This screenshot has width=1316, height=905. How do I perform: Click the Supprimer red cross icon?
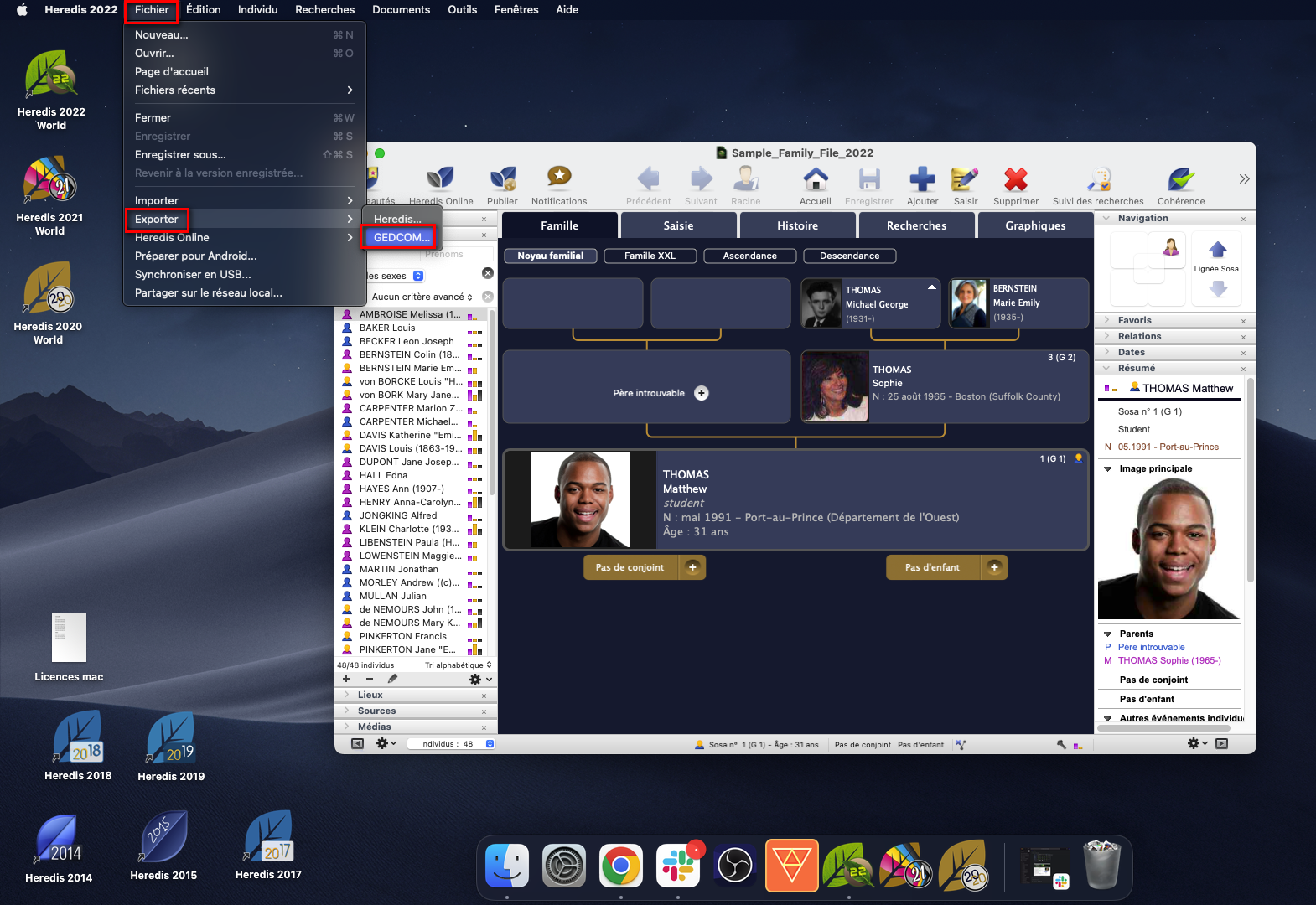click(x=1015, y=180)
